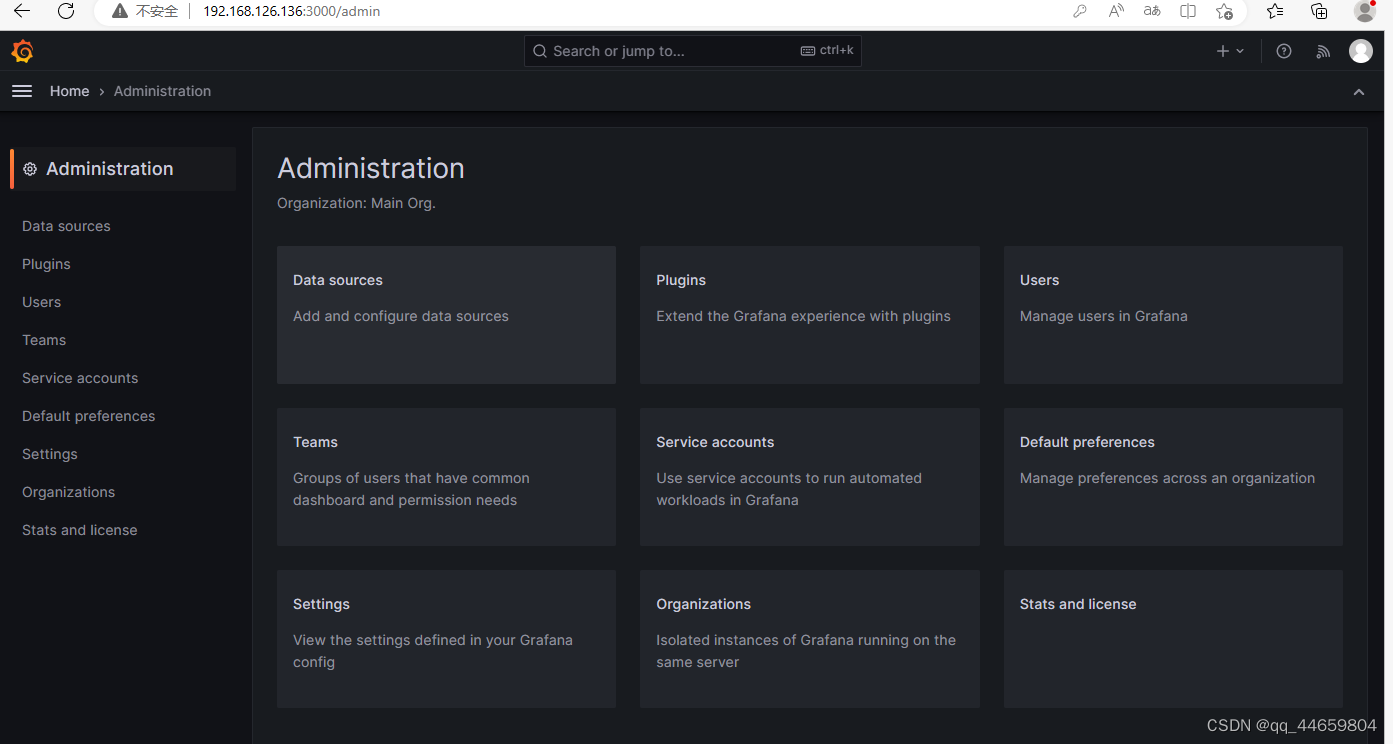
Task: Open the browser favorites list icon
Action: (1275, 11)
